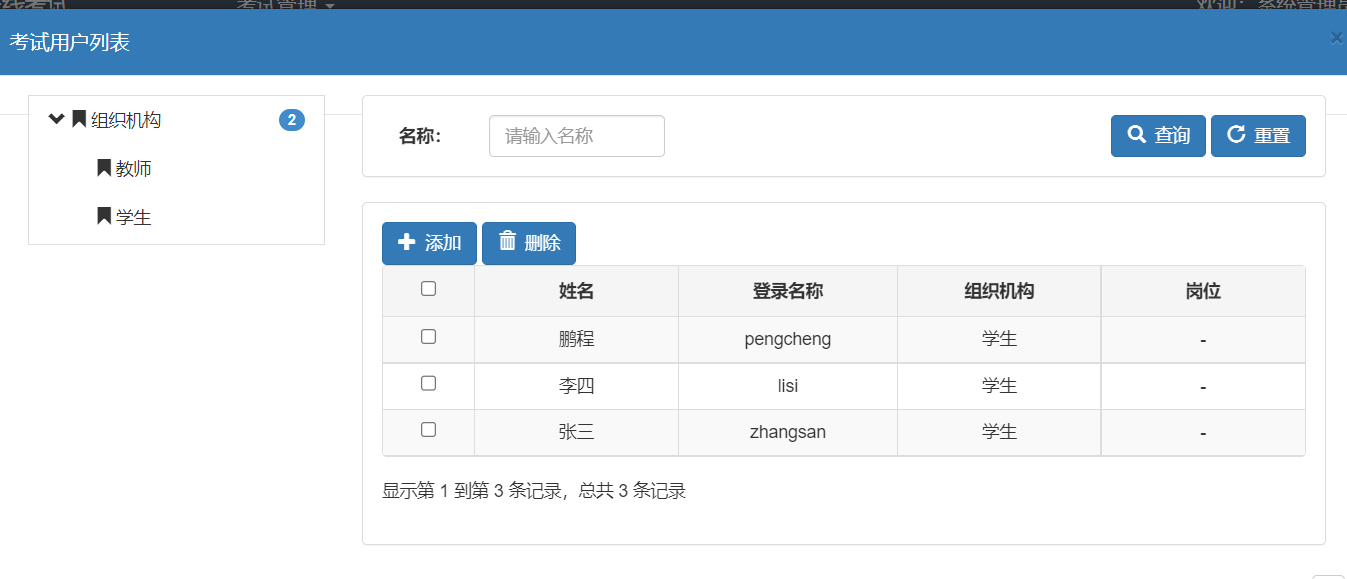Click inside the 名称 input field
Viewport: 1347px width, 579px height.
point(576,135)
